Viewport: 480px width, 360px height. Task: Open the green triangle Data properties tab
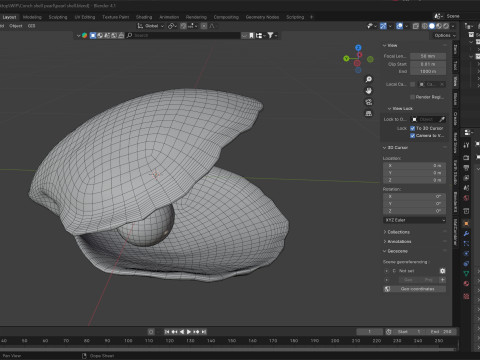pos(466,273)
